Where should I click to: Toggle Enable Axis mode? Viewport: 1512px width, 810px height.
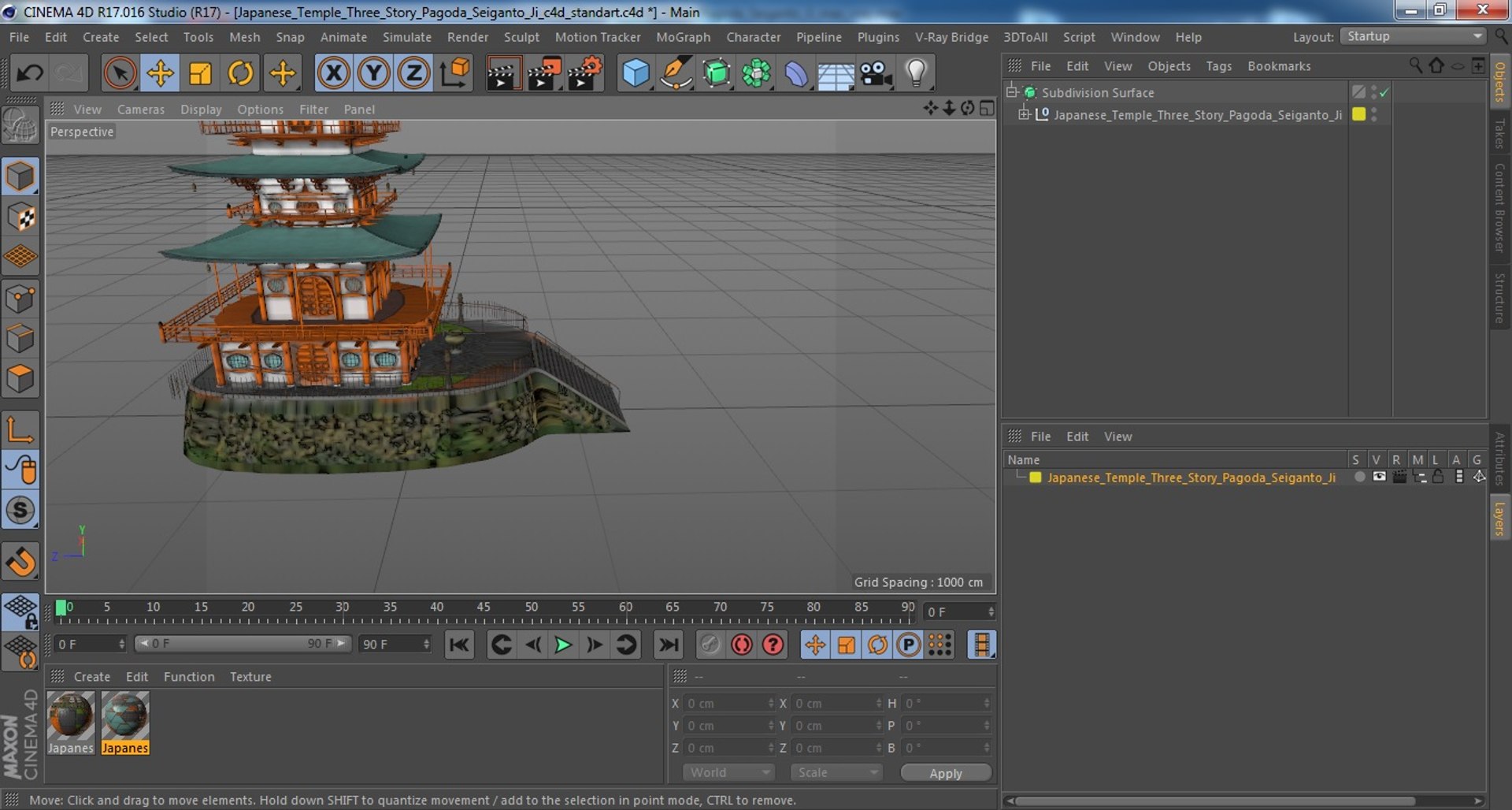(x=20, y=429)
